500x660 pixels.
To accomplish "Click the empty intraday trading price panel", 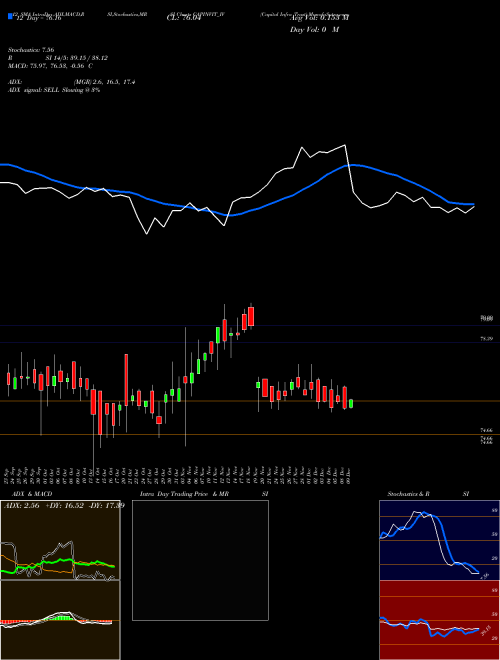I will click(200, 560).
